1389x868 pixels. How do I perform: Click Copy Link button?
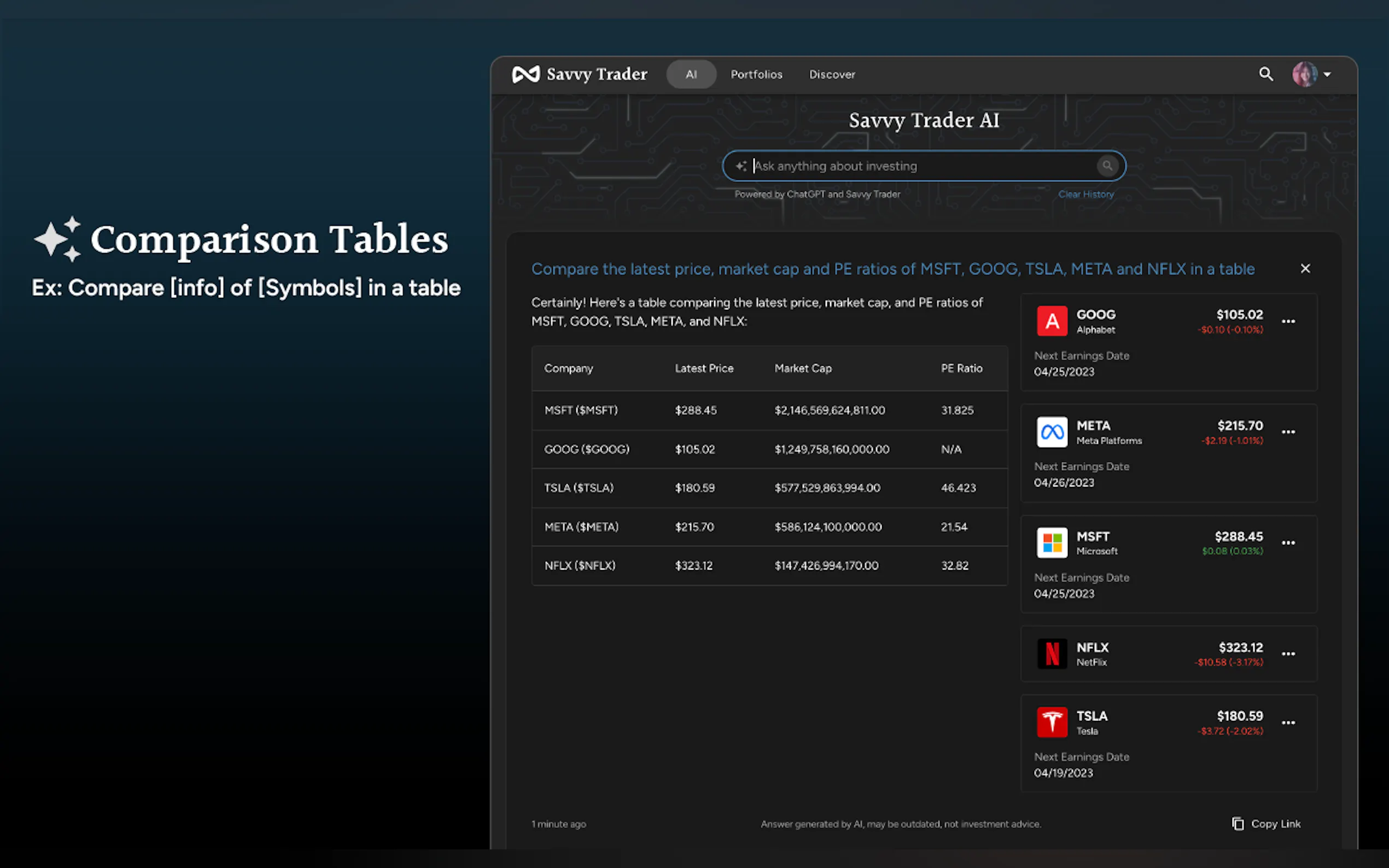click(x=1266, y=824)
